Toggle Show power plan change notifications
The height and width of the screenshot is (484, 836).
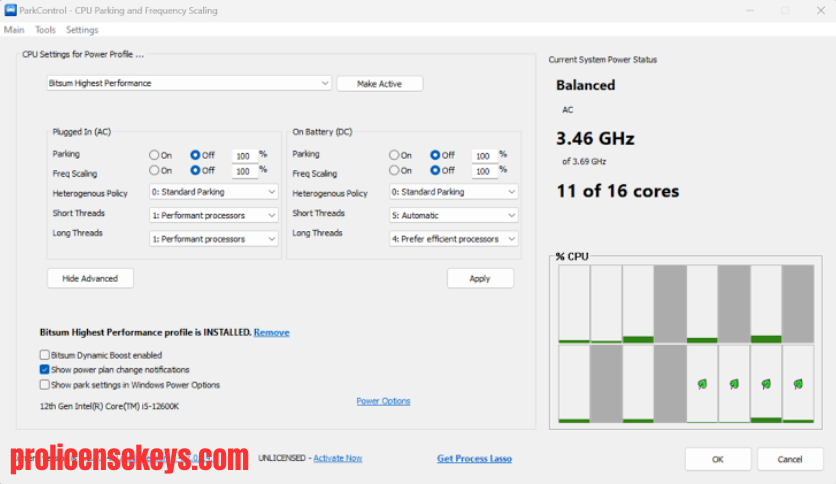pos(45,369)
